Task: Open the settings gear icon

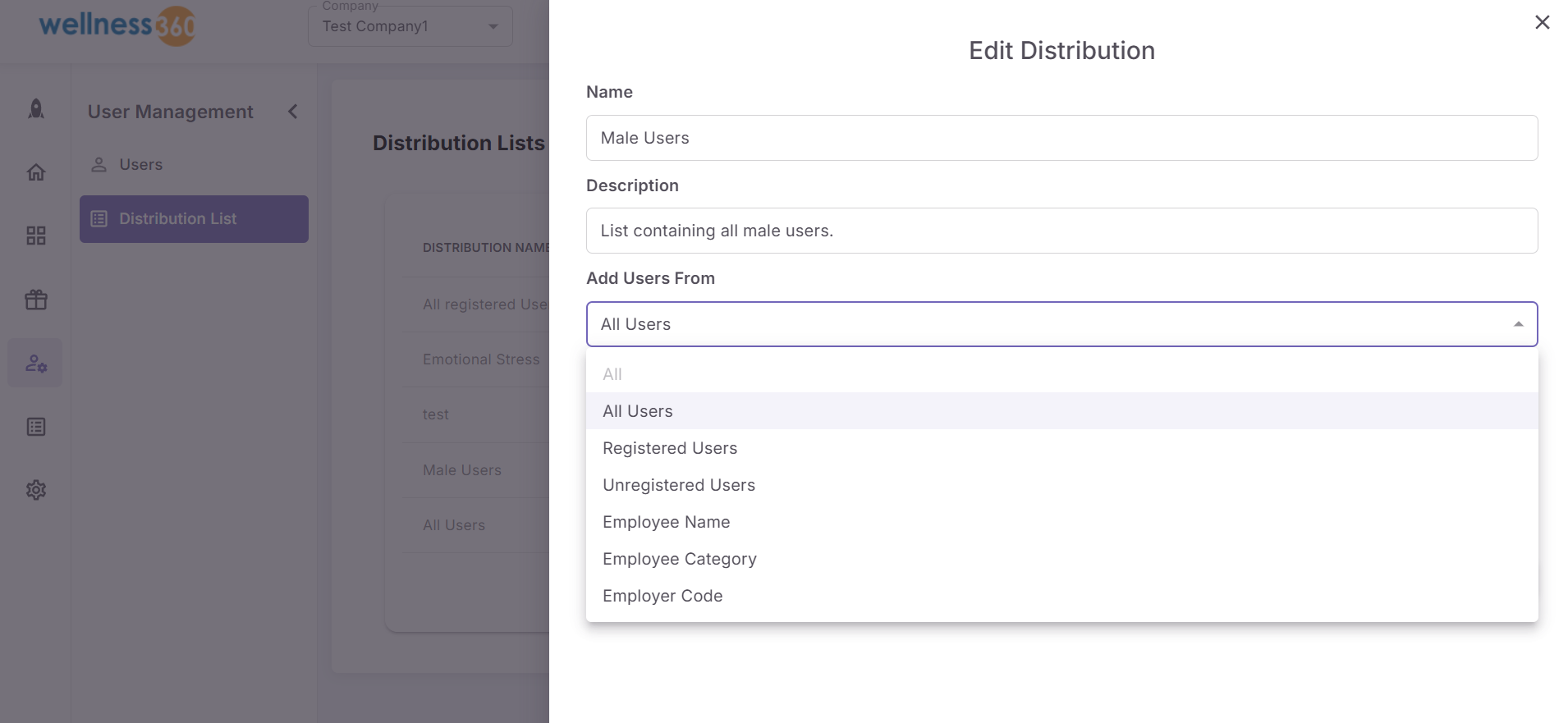Action: pos(36,490)
